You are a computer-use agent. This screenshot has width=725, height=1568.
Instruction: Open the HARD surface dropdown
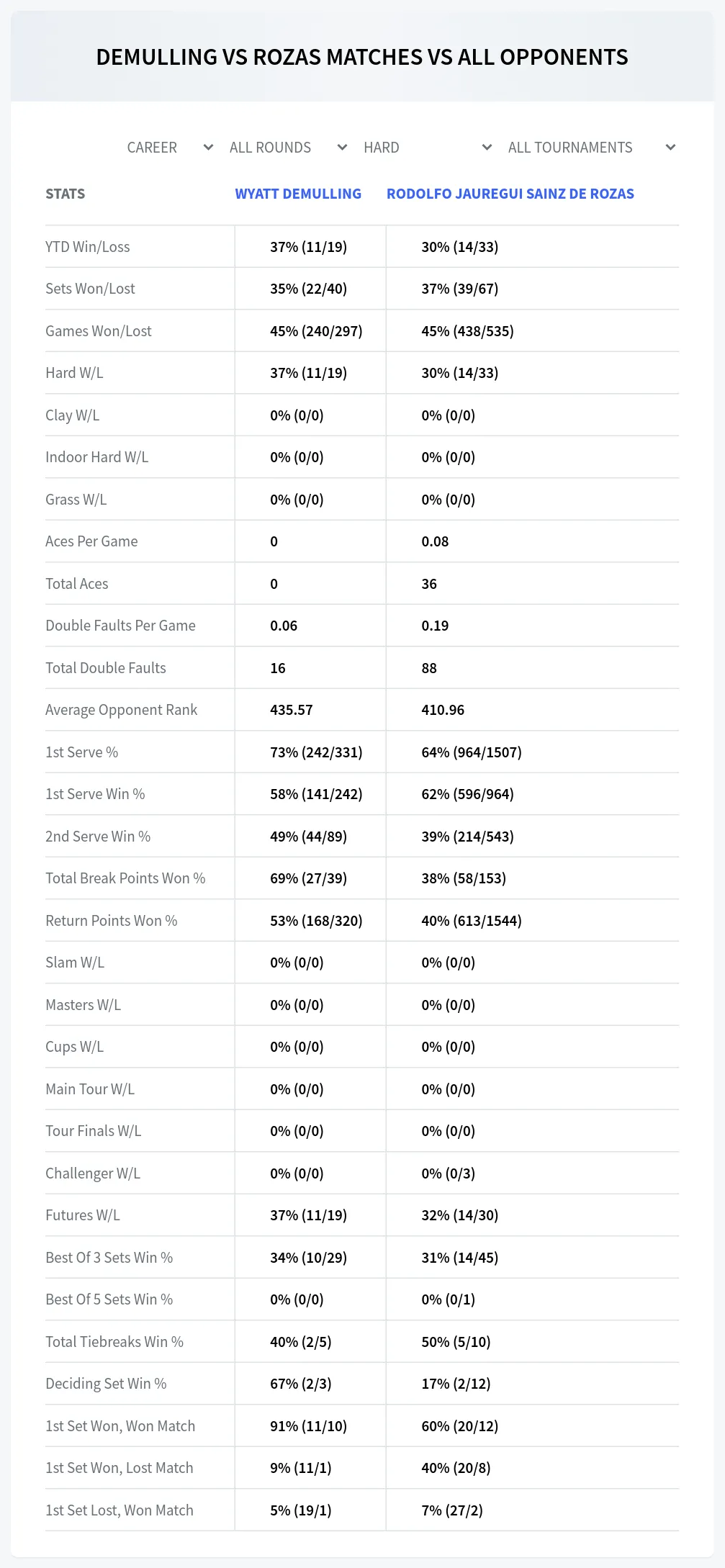pyautogui.click(x=428, y=148)
